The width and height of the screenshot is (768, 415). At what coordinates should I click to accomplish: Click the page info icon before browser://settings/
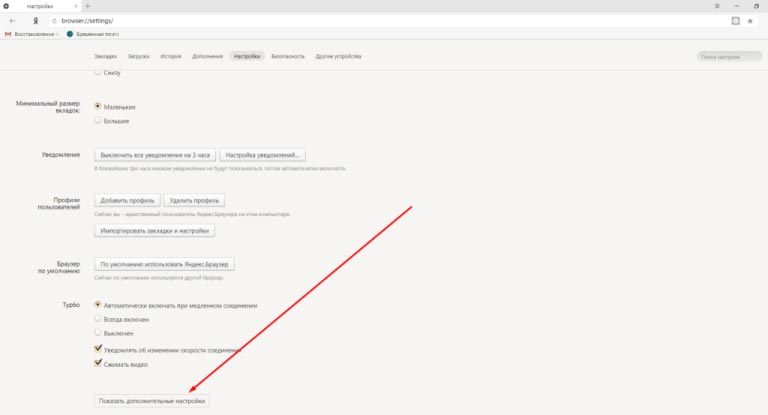tap(54, 21)
